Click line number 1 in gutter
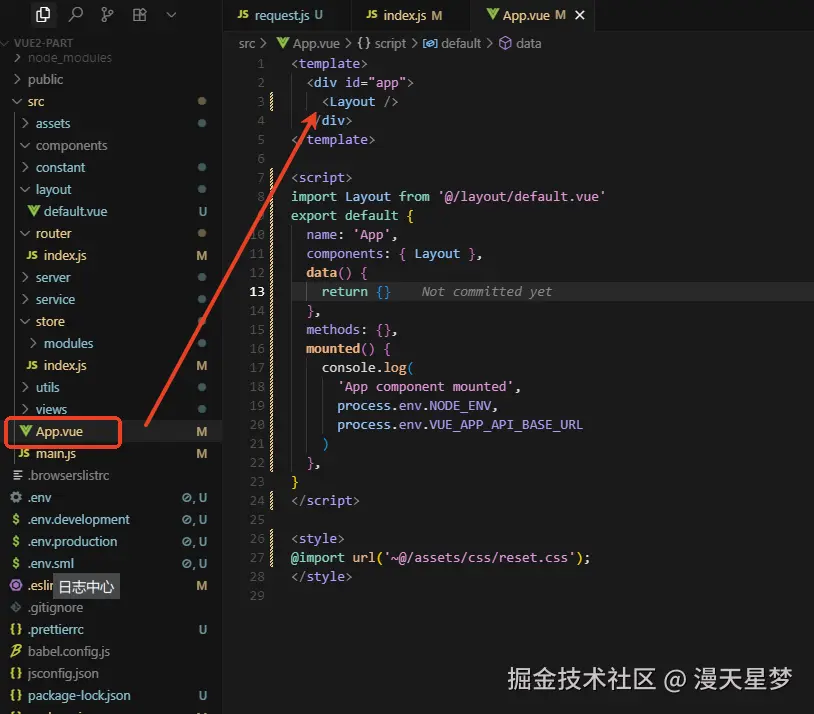 [261, 64]
